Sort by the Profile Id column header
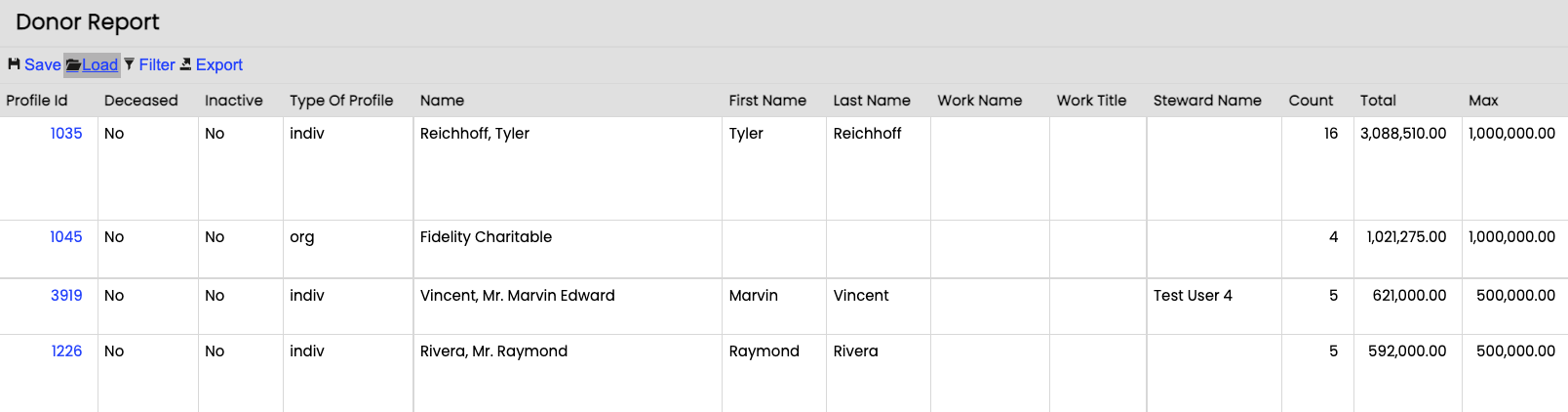1568x412 pixels. click(37, 100)
